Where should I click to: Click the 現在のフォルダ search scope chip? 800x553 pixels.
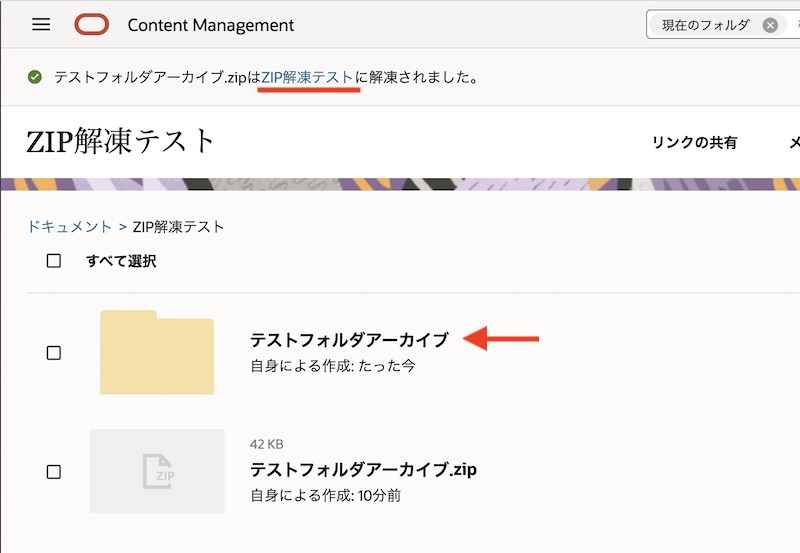[x=705, y=25]
